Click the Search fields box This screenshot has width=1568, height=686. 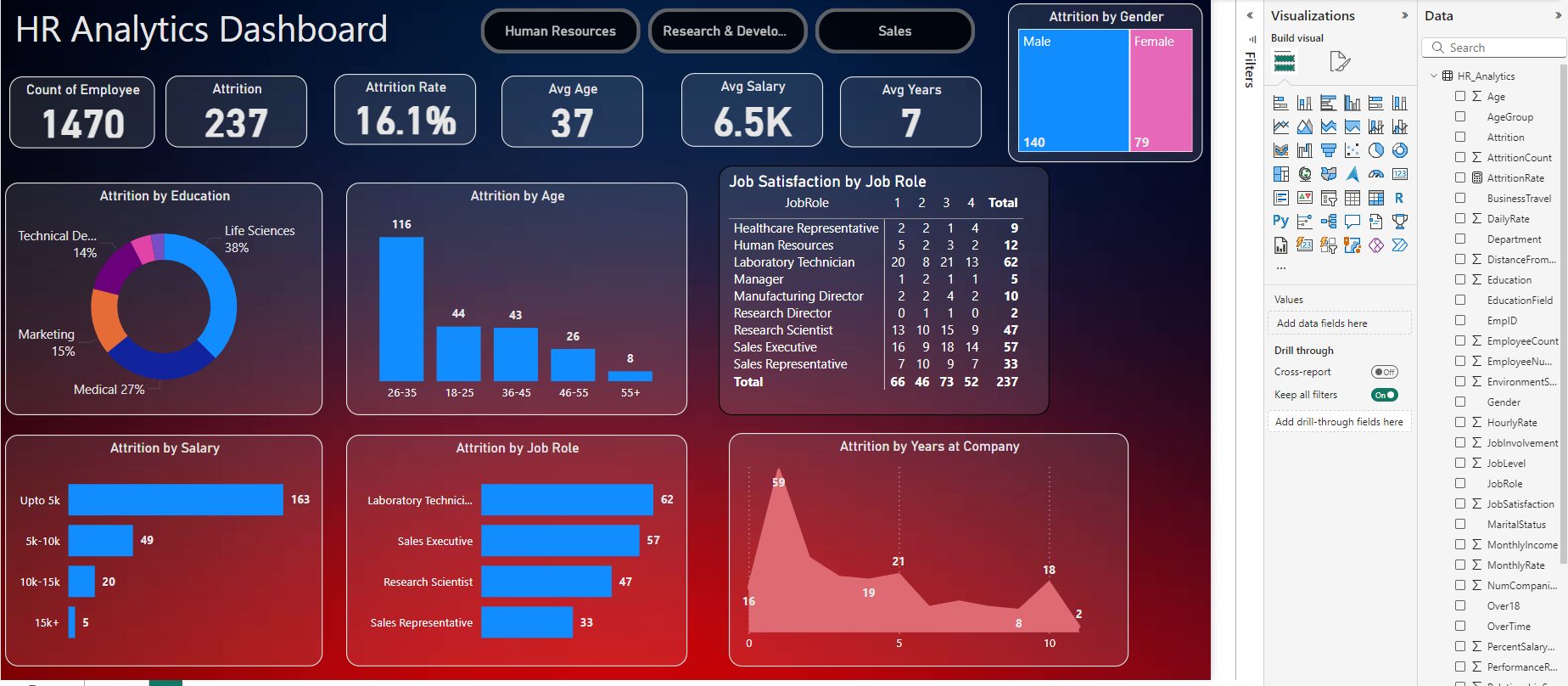point(1494,48)
